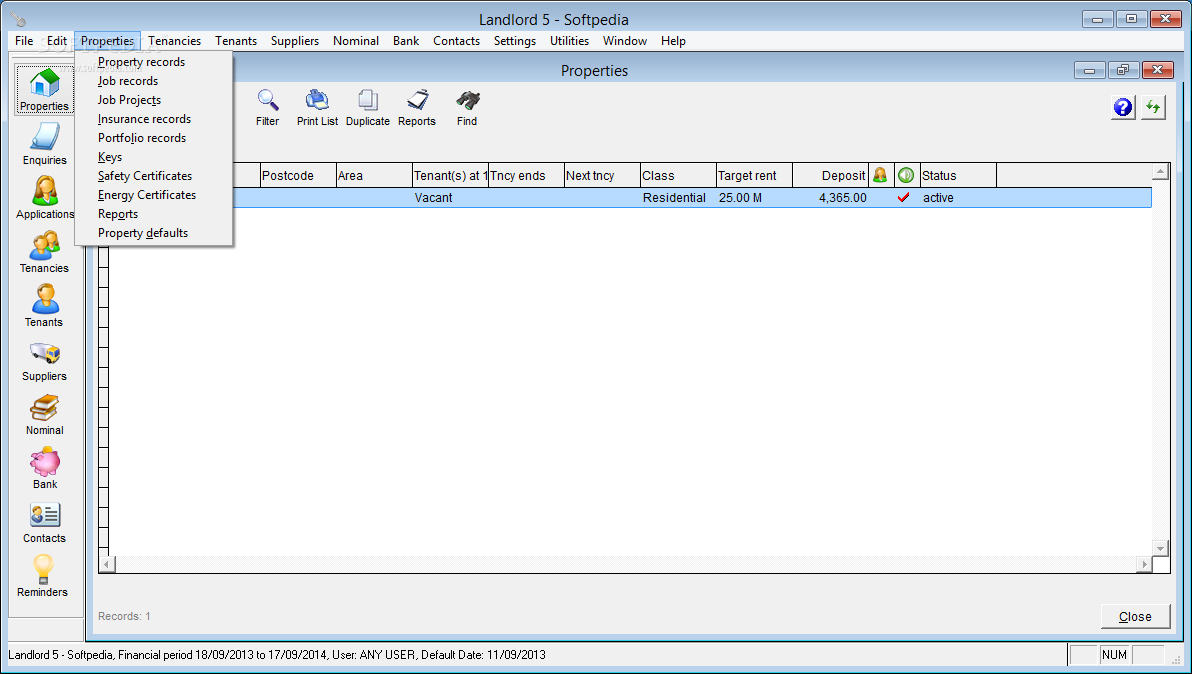
Task: Sort by the Deposit column header
Action: [830, 176]
